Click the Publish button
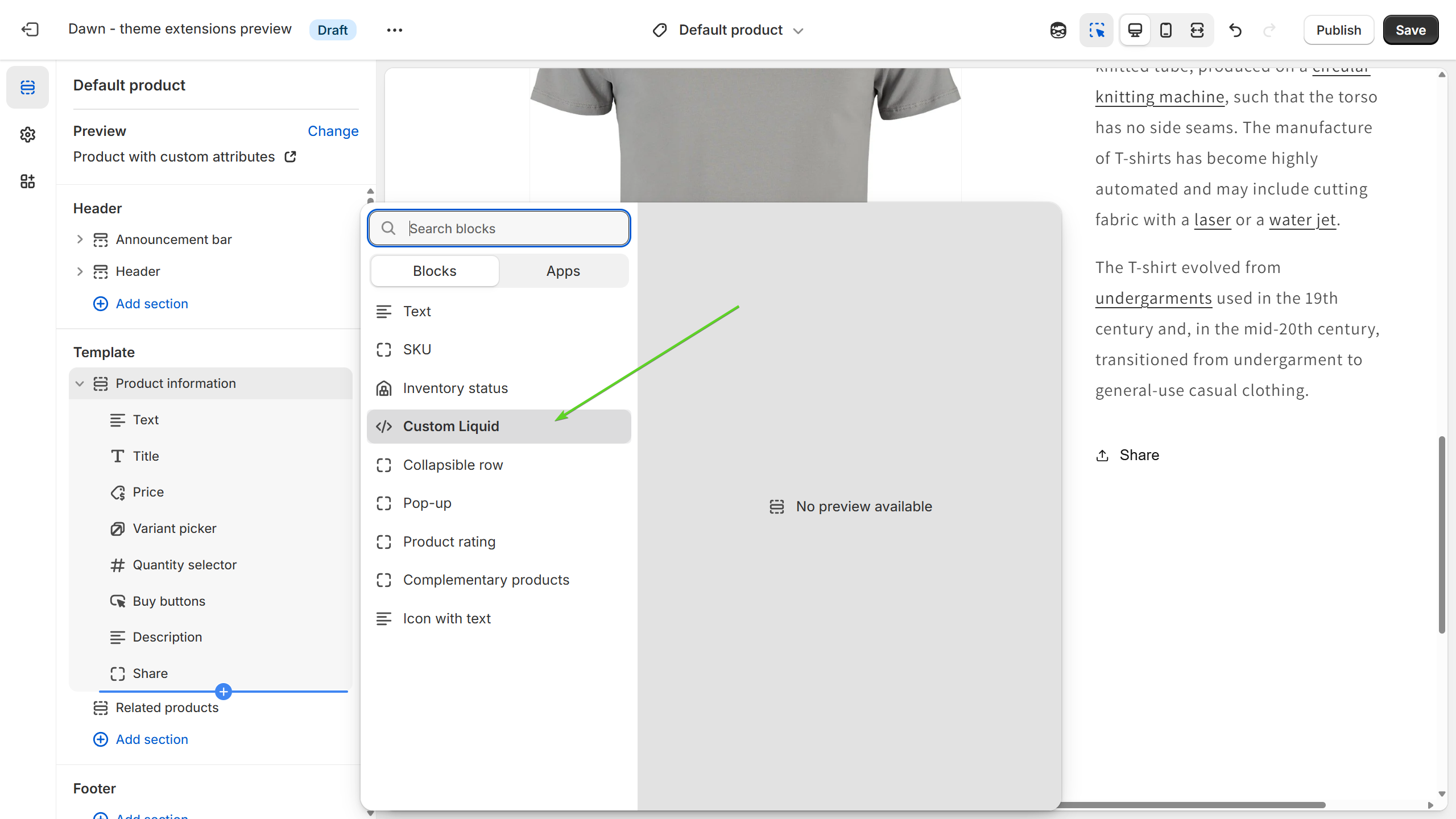Screen dimensions: 1456x819 tap(1338, 30)
